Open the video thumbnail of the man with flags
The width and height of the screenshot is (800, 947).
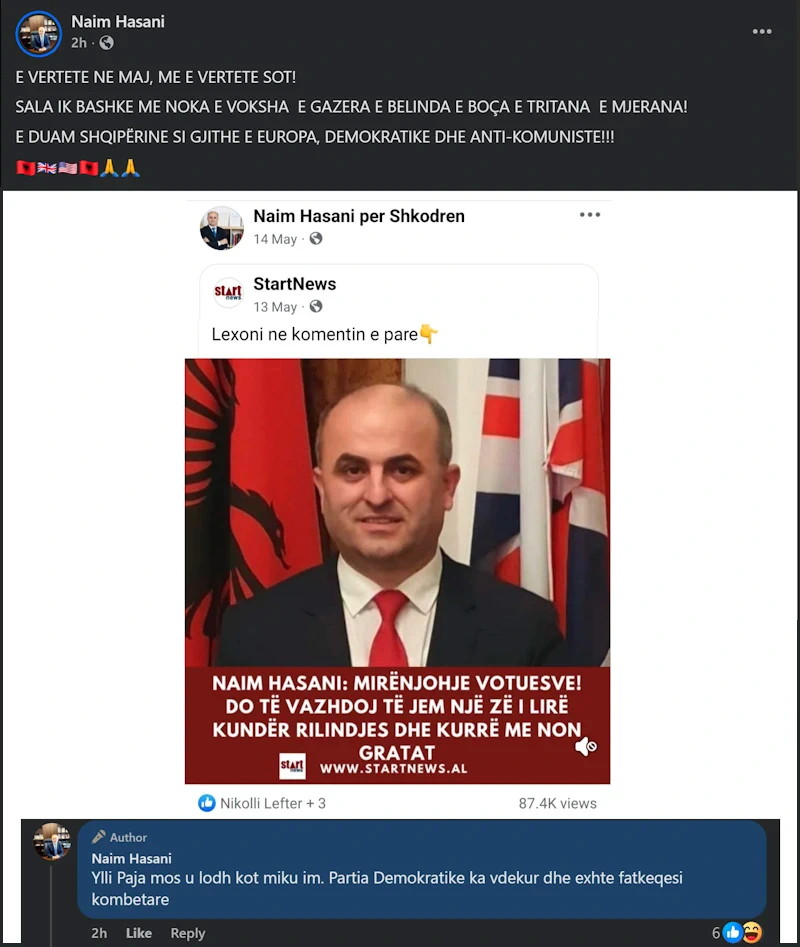click(x=397, y=571)
